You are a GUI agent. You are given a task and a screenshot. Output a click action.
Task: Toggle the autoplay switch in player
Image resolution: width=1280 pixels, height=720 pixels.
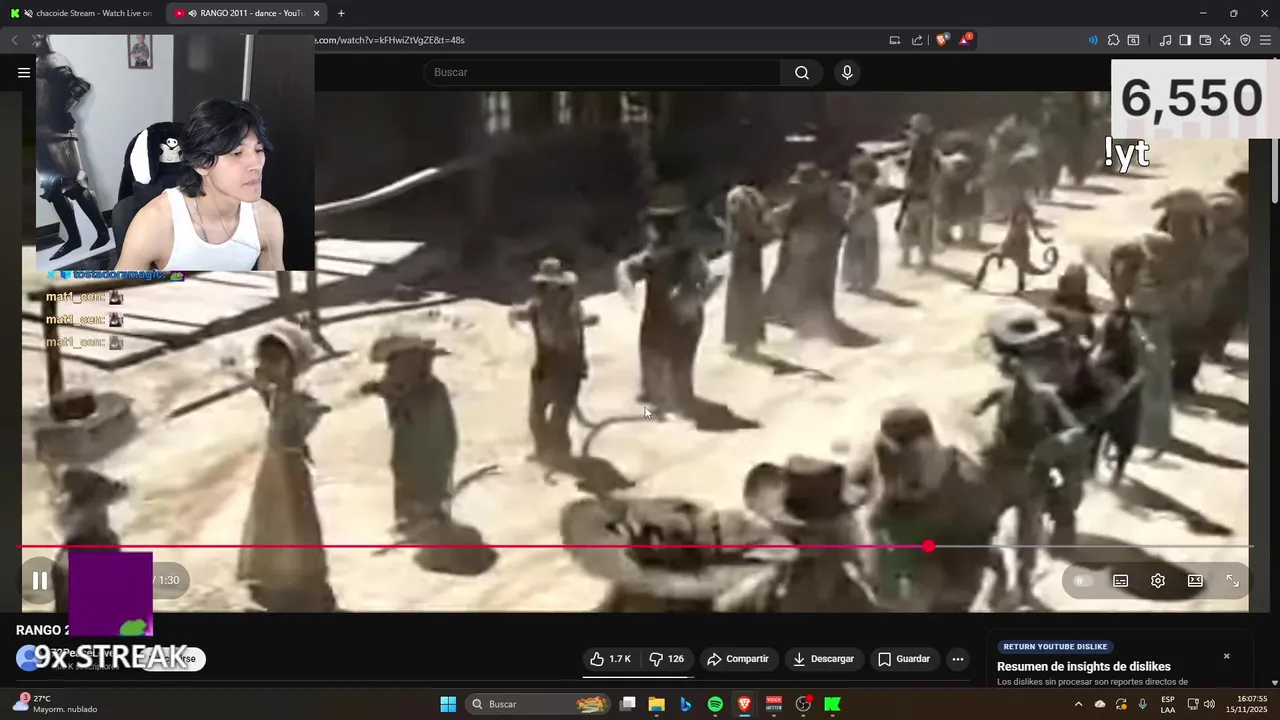tap(1083, 581)
